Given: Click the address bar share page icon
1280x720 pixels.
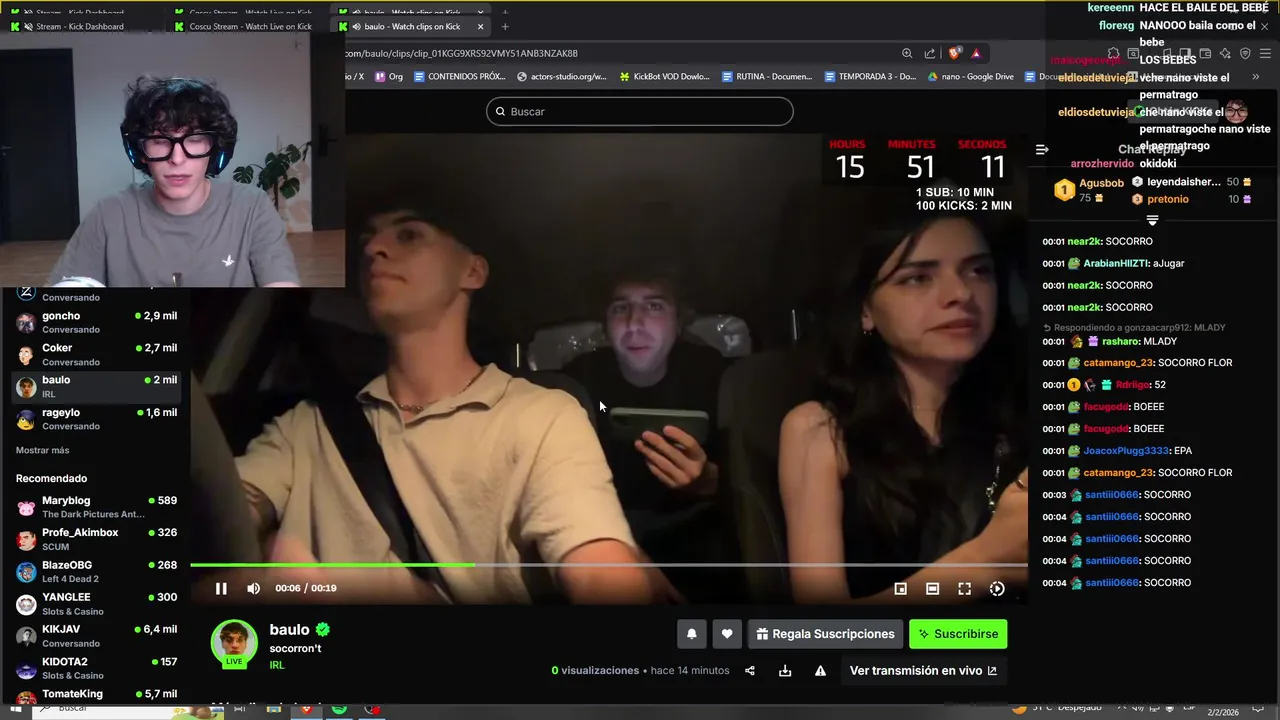Looking at the screenshot, I should click(x=930, y=53).
